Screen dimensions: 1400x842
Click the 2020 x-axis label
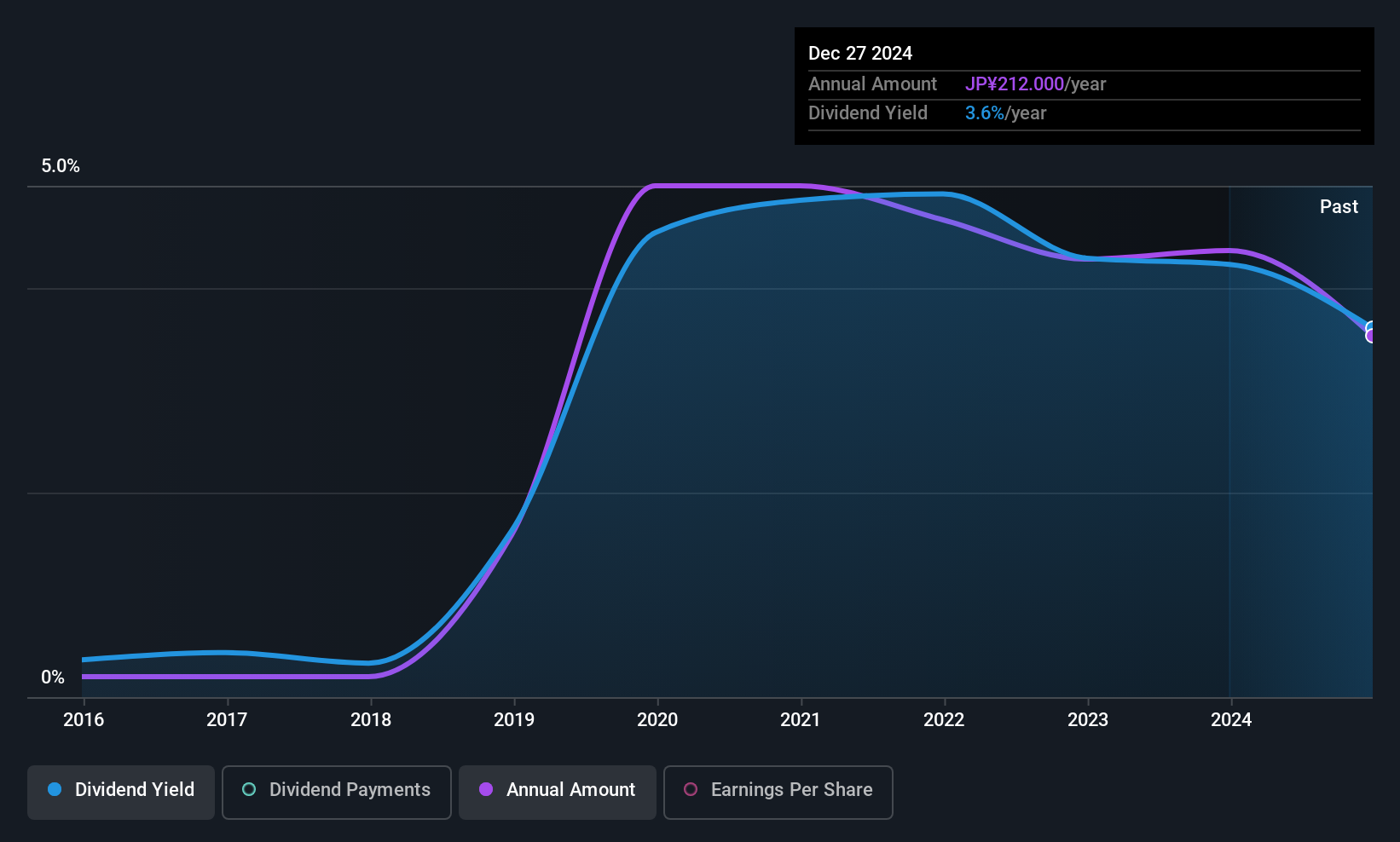coord(657,720)
